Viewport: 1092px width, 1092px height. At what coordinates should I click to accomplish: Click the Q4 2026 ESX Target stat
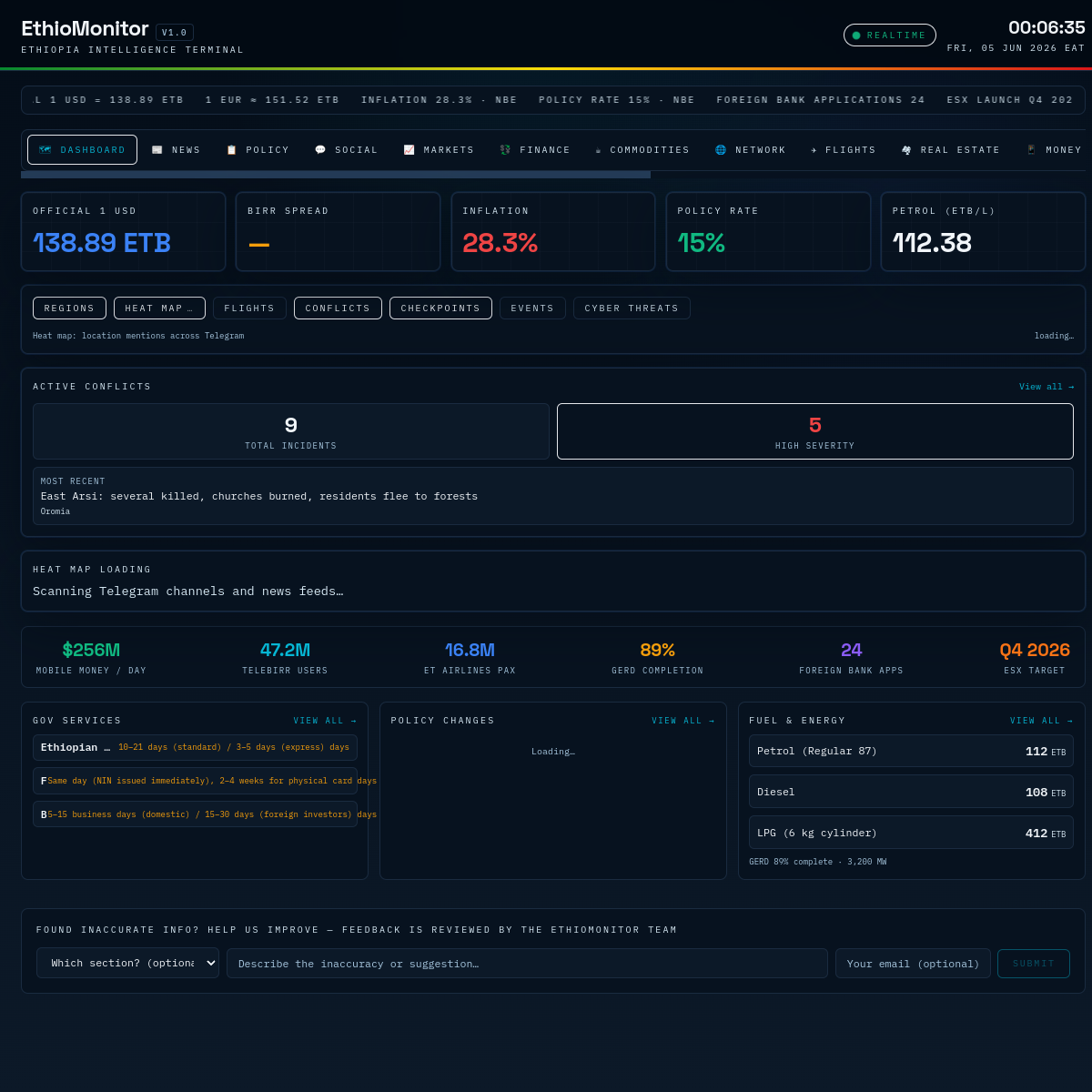coord(1035,658)
